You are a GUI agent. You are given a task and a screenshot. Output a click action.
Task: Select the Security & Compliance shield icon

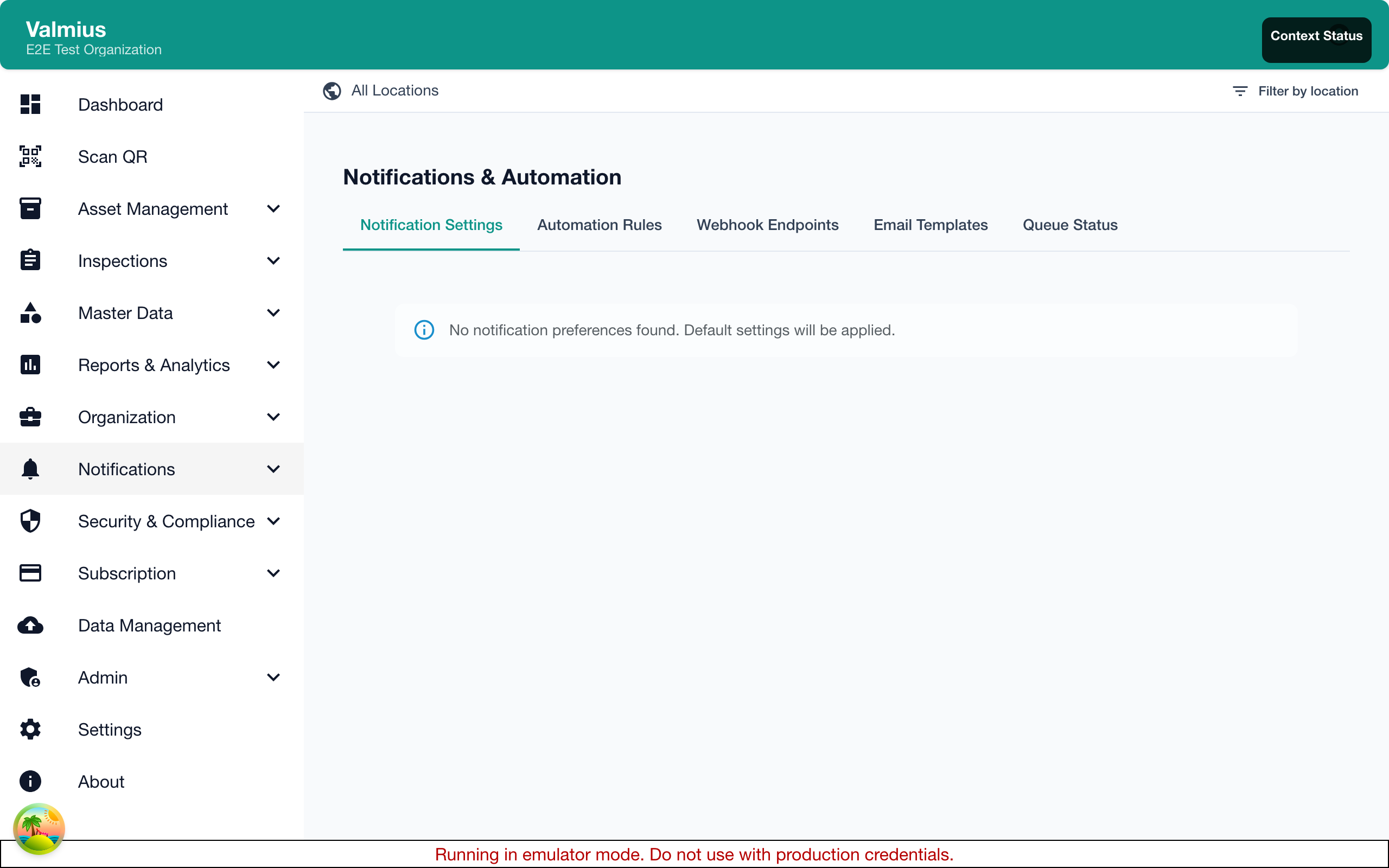pyautogui.click(x=30, y=521)
